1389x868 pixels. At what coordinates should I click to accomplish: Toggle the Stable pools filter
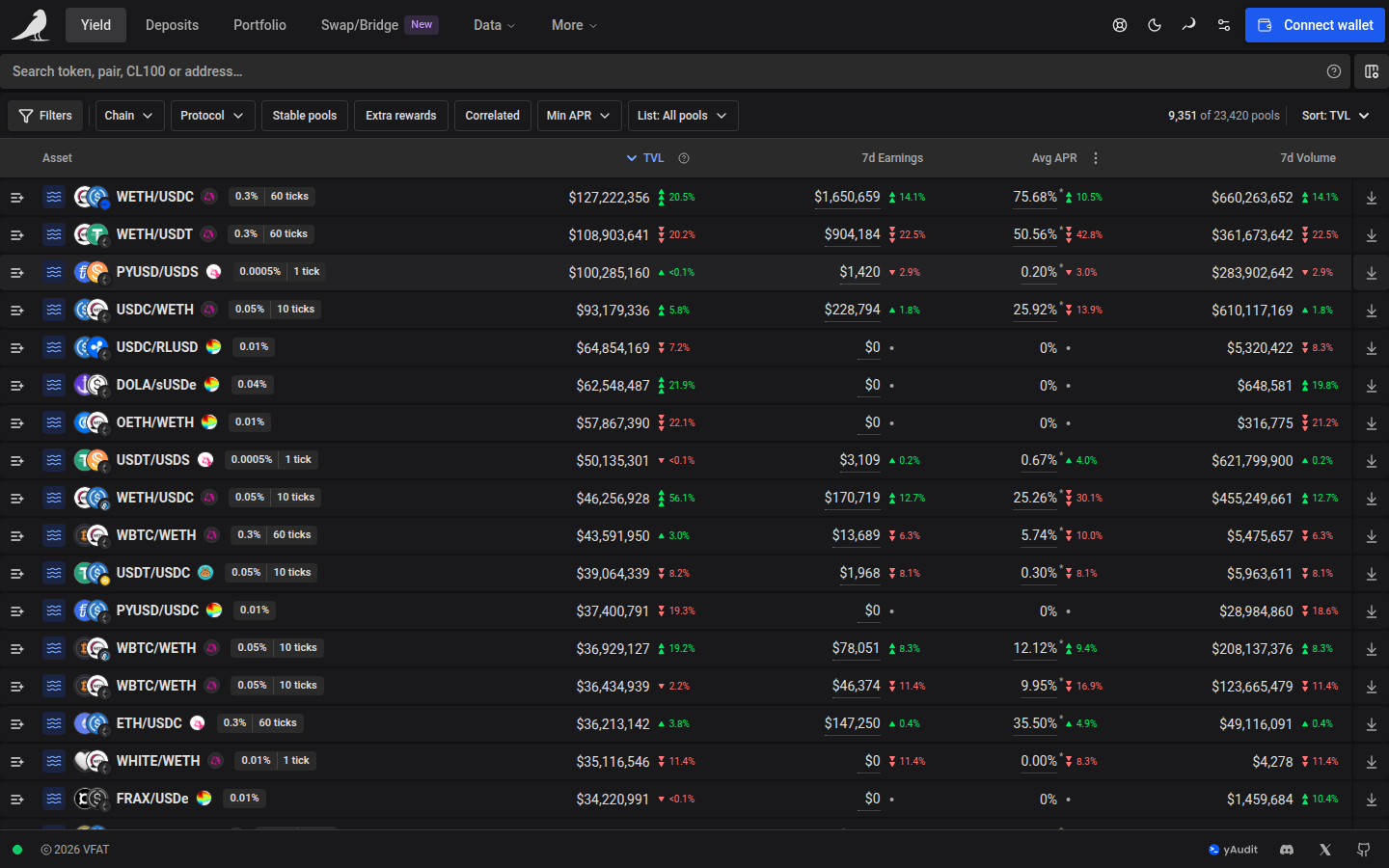pos(305,116)
